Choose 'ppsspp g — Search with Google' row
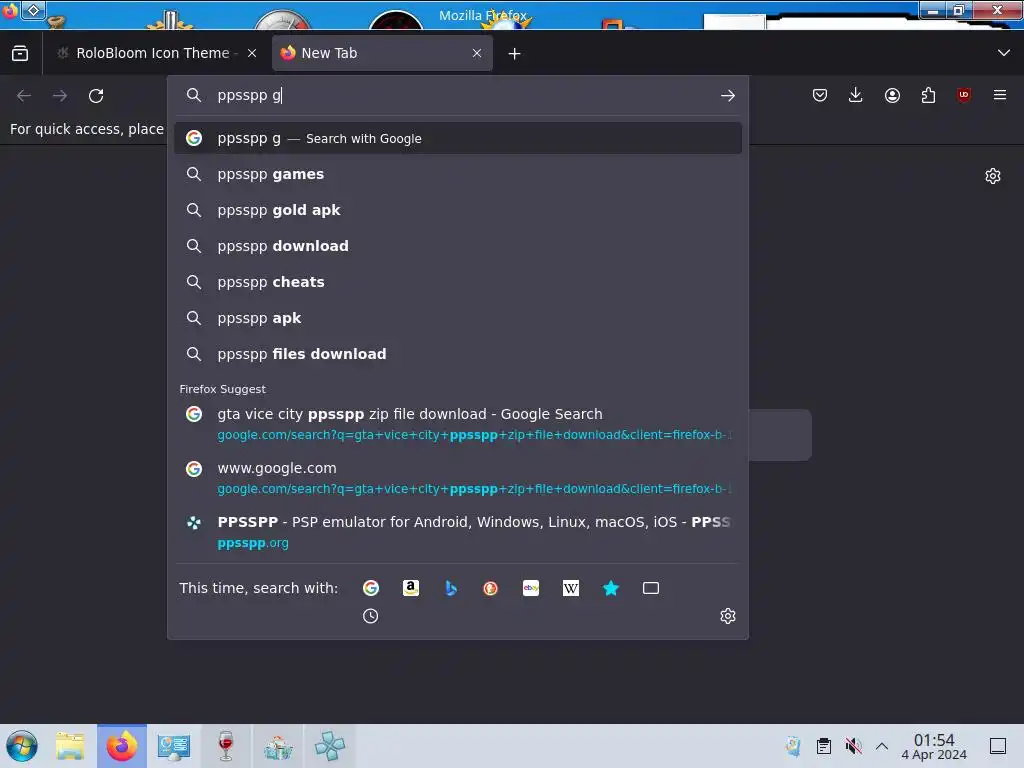 pos(458,138)
